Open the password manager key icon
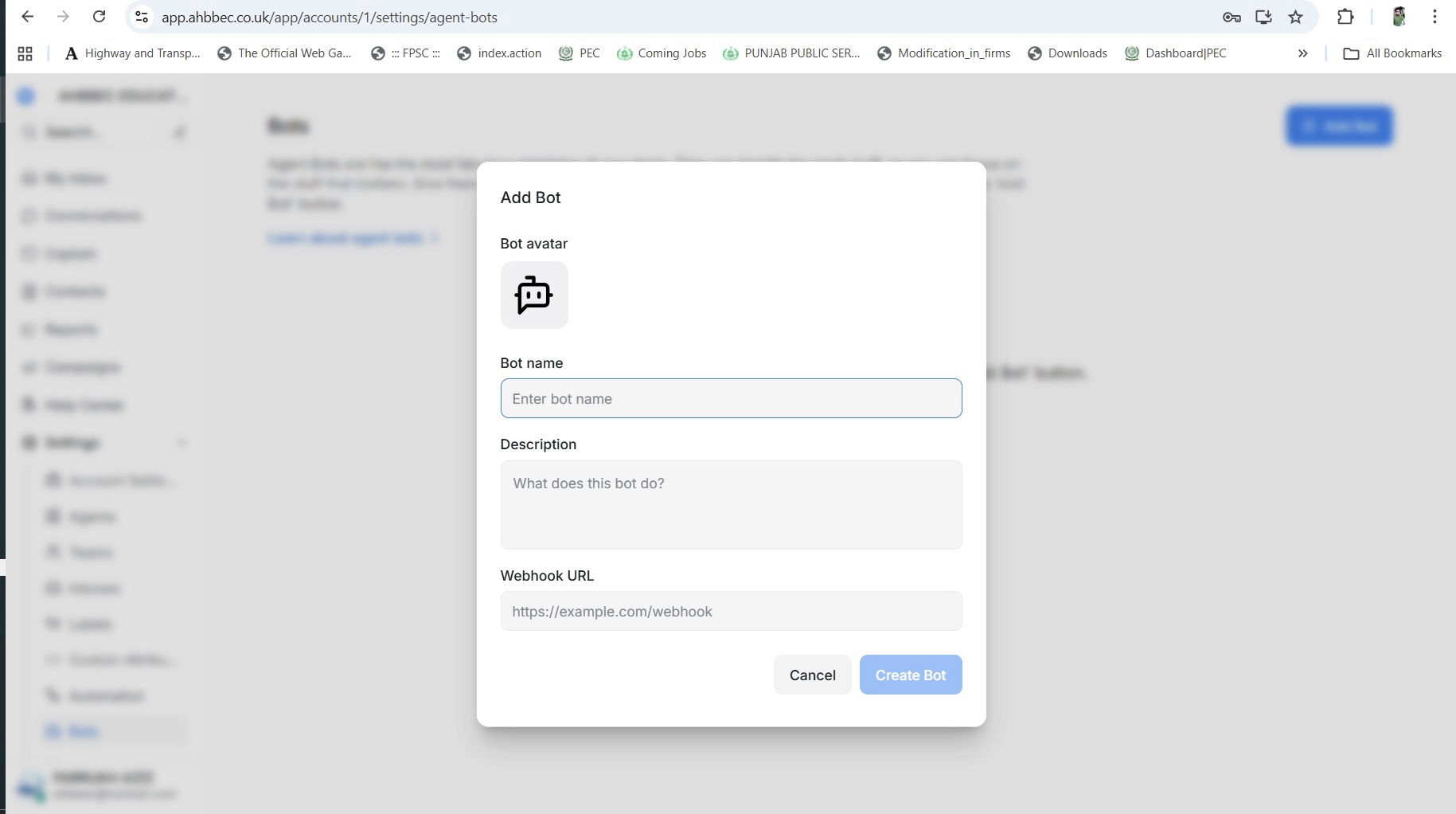This screenshot has width=1456, height=814. (x=1232, y=17)
